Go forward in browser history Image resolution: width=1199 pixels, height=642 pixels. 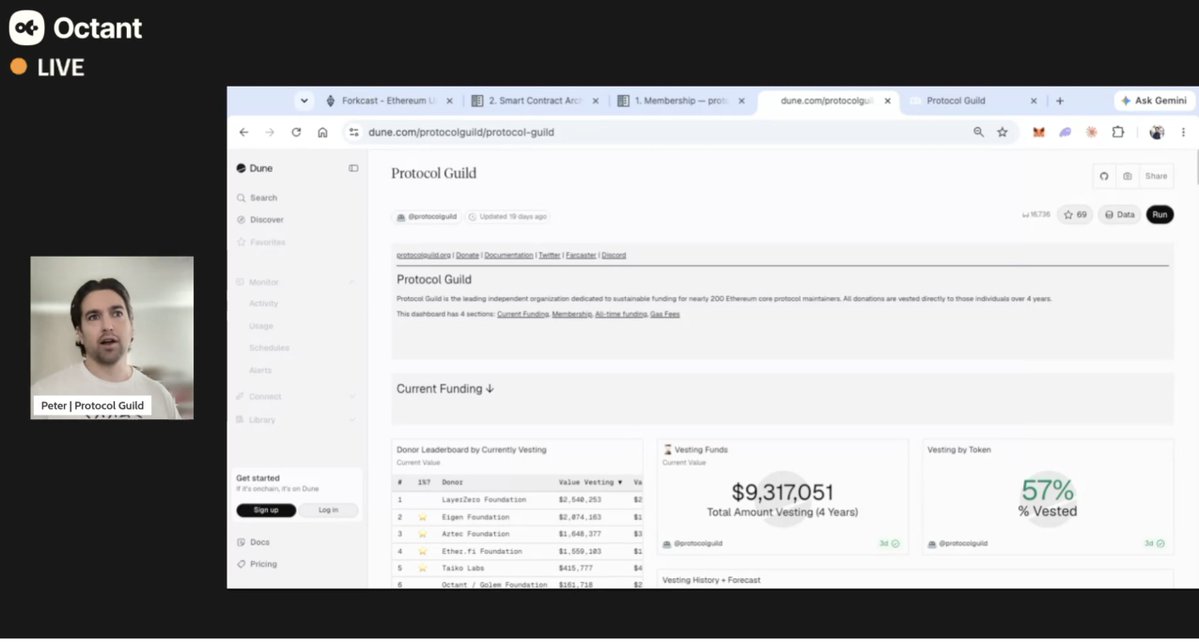pos(269,132)
